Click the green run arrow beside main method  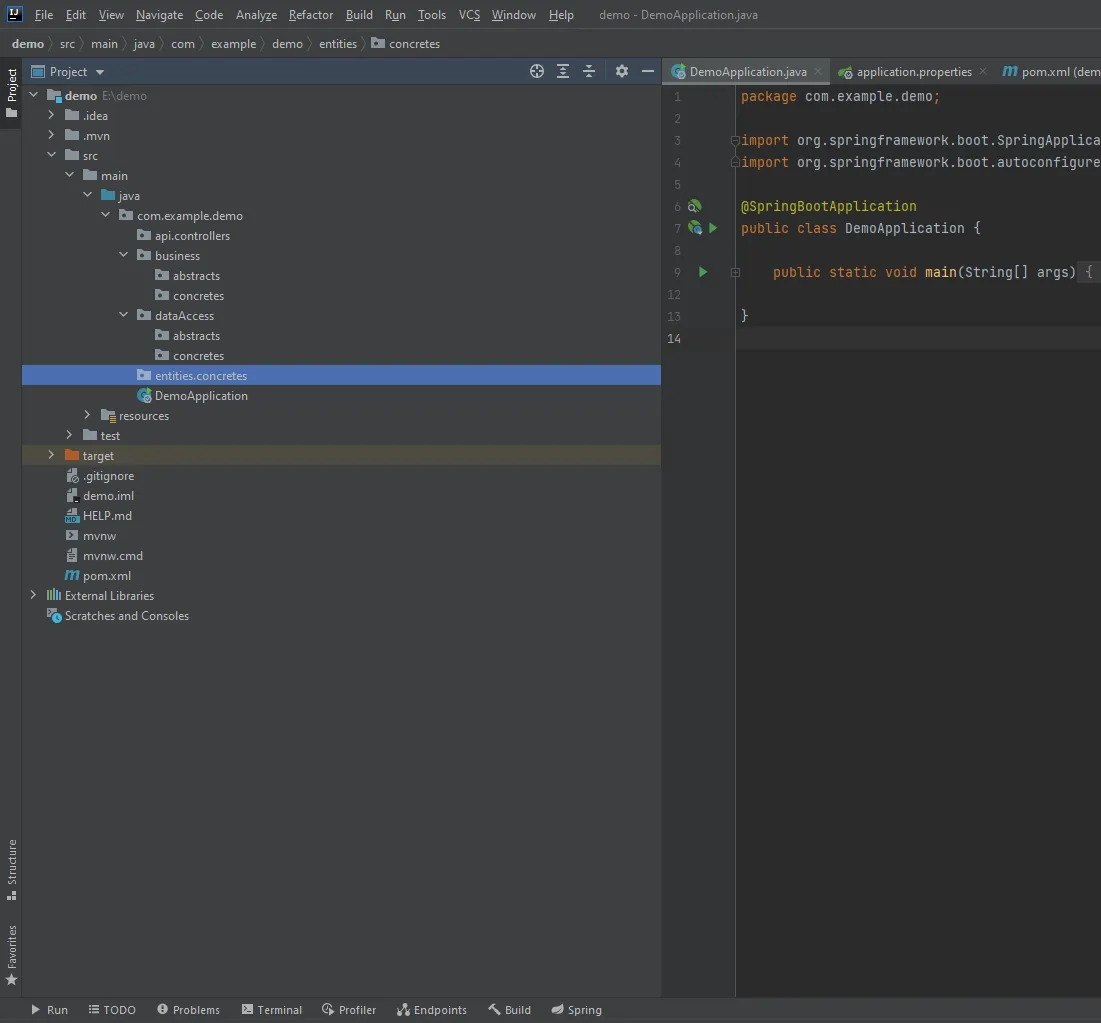click(703, 272)
